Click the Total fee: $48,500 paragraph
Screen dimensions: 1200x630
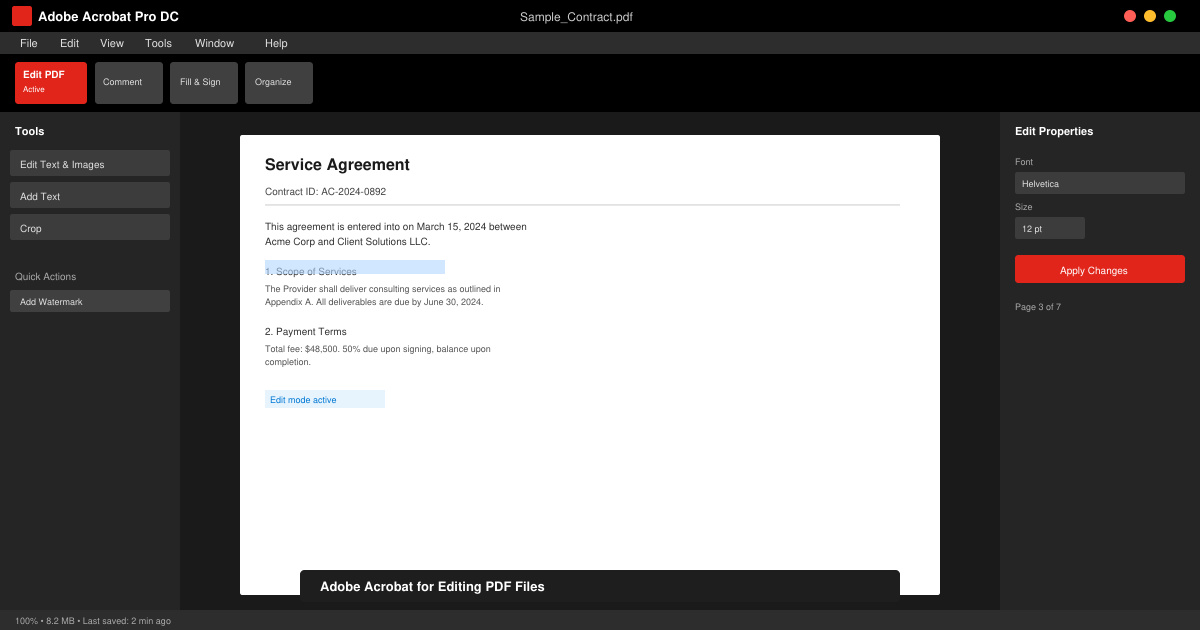coord(378,355)
